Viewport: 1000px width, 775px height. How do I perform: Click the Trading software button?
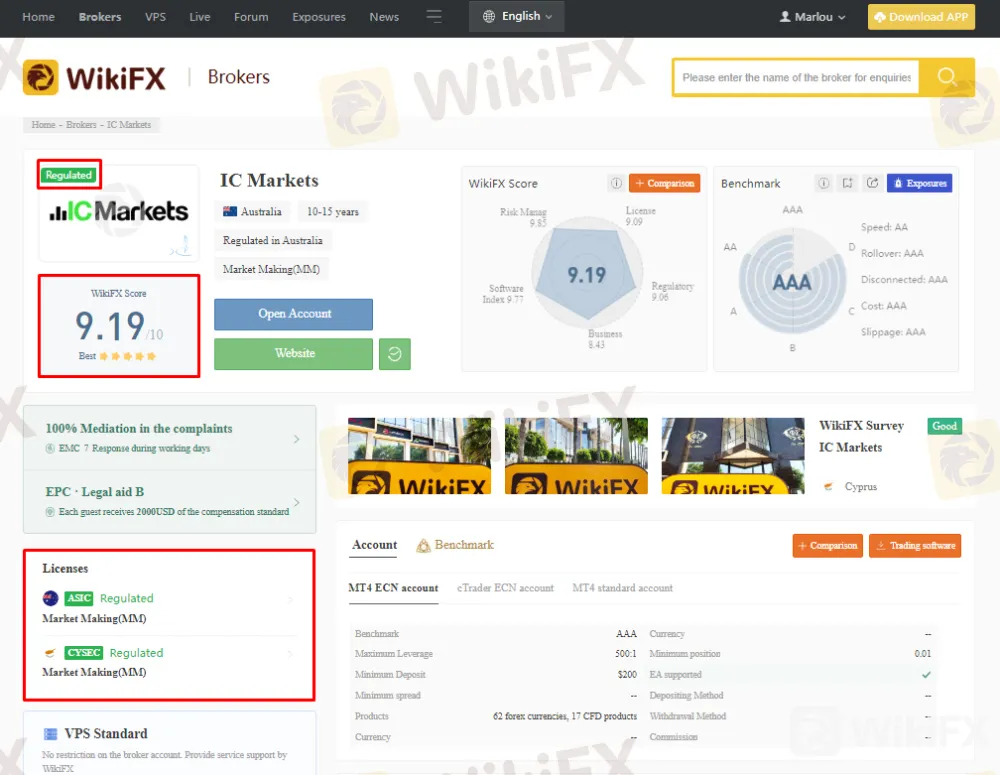pyautogui.click(x=915, y=546)
